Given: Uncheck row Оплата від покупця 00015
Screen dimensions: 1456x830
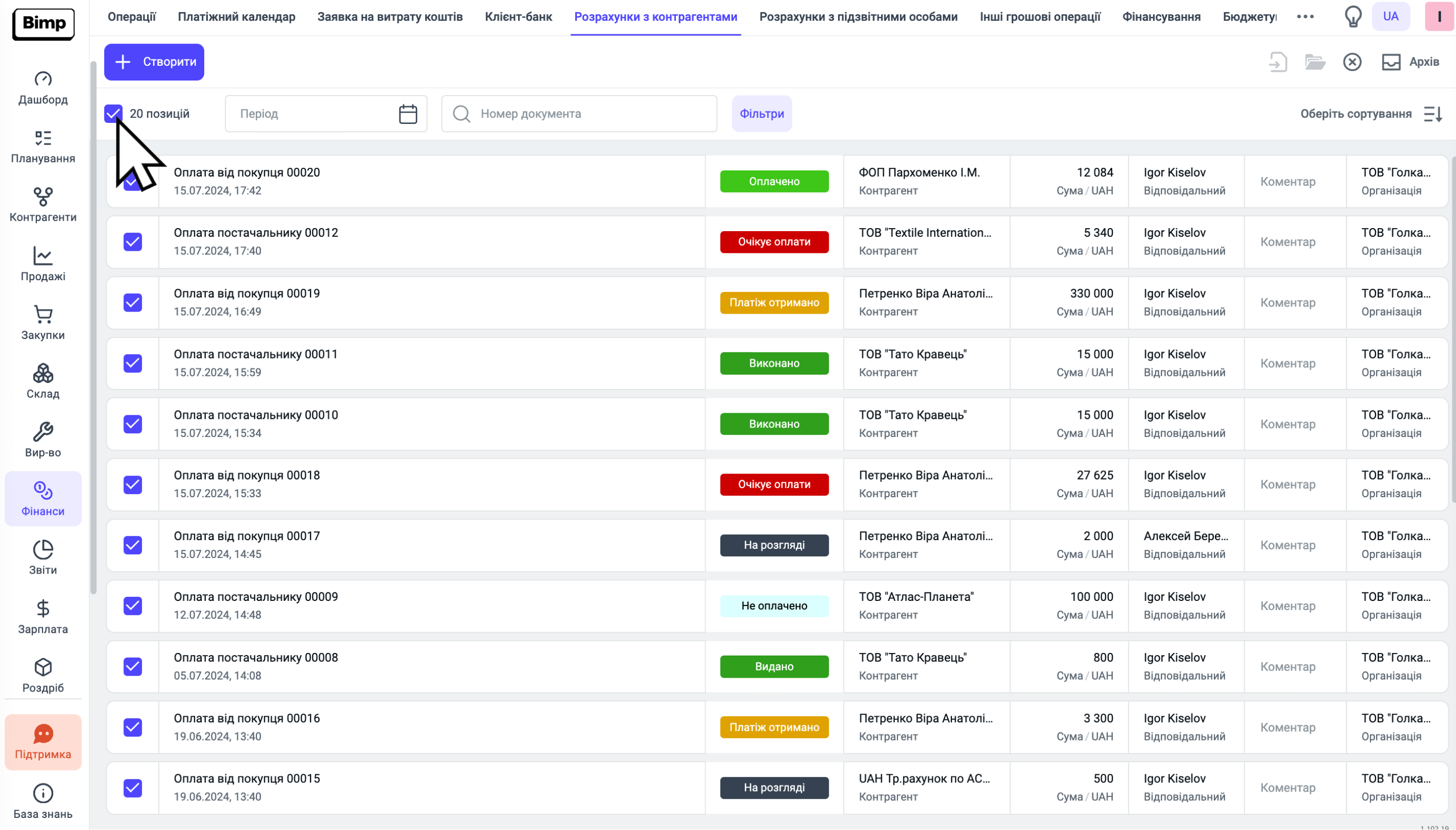Looking at the screenshot, I should click(x=133, y=788).
